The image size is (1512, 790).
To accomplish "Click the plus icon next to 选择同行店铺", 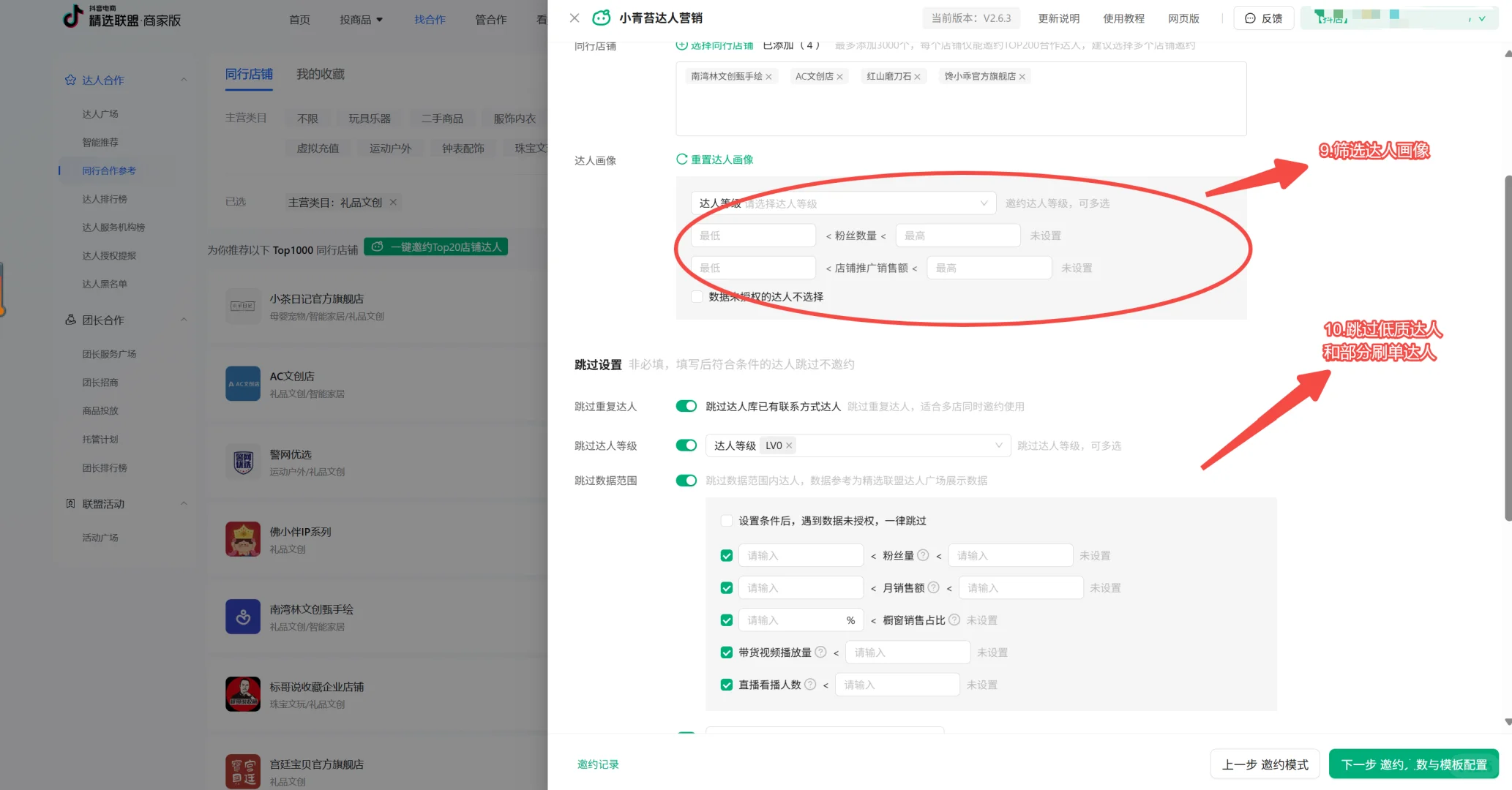I will coord(681,45).
